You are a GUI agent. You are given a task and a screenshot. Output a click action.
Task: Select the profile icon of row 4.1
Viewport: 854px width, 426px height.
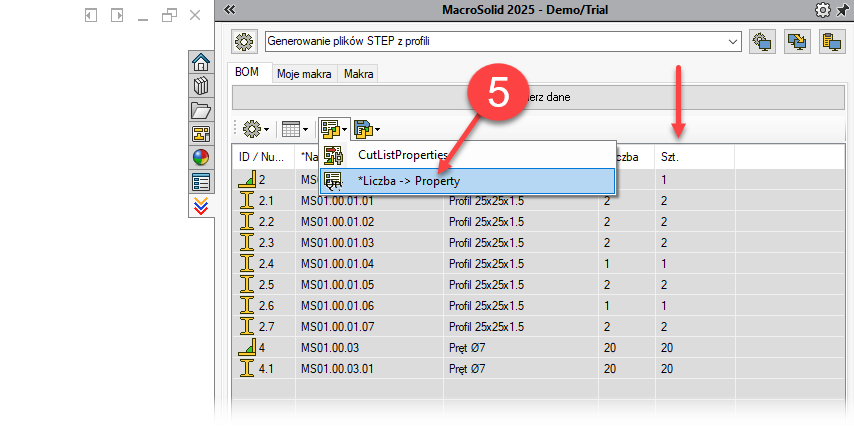point(247,369)
